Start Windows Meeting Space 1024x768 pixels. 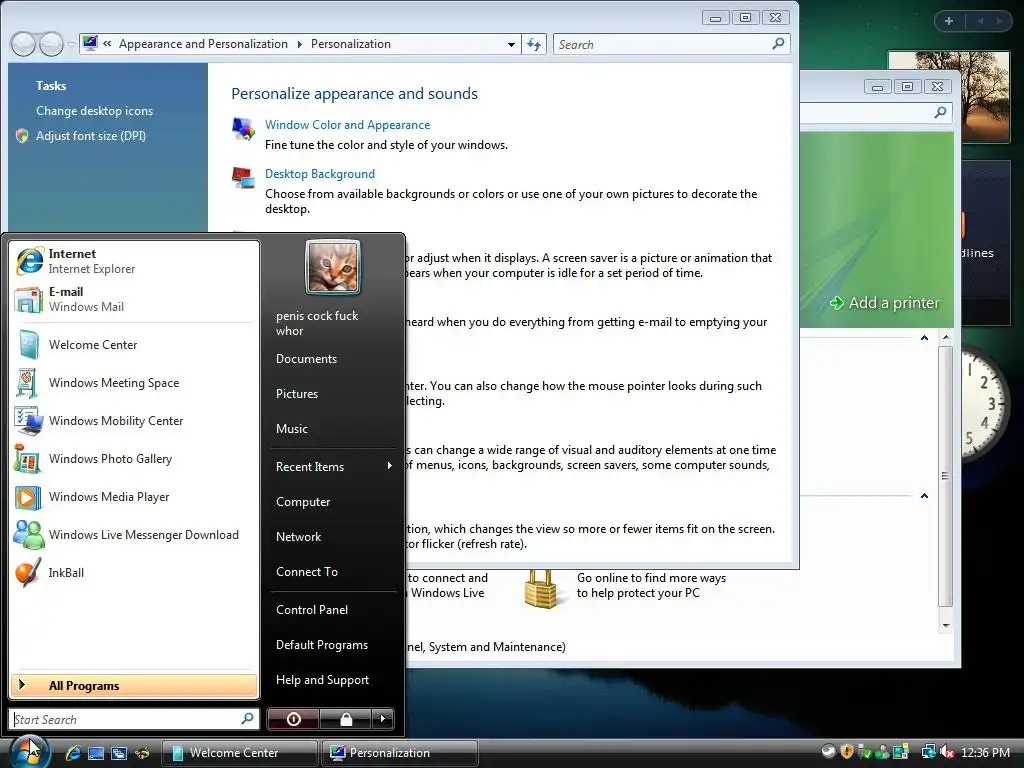134,383
